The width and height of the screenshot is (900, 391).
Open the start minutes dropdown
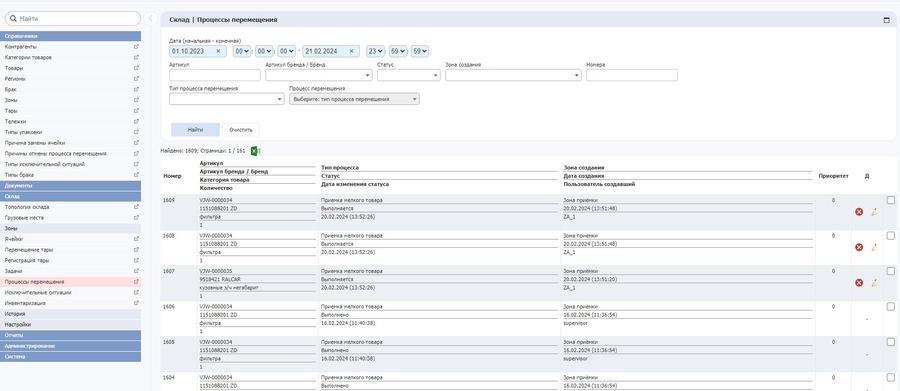(x=264, y=51)
